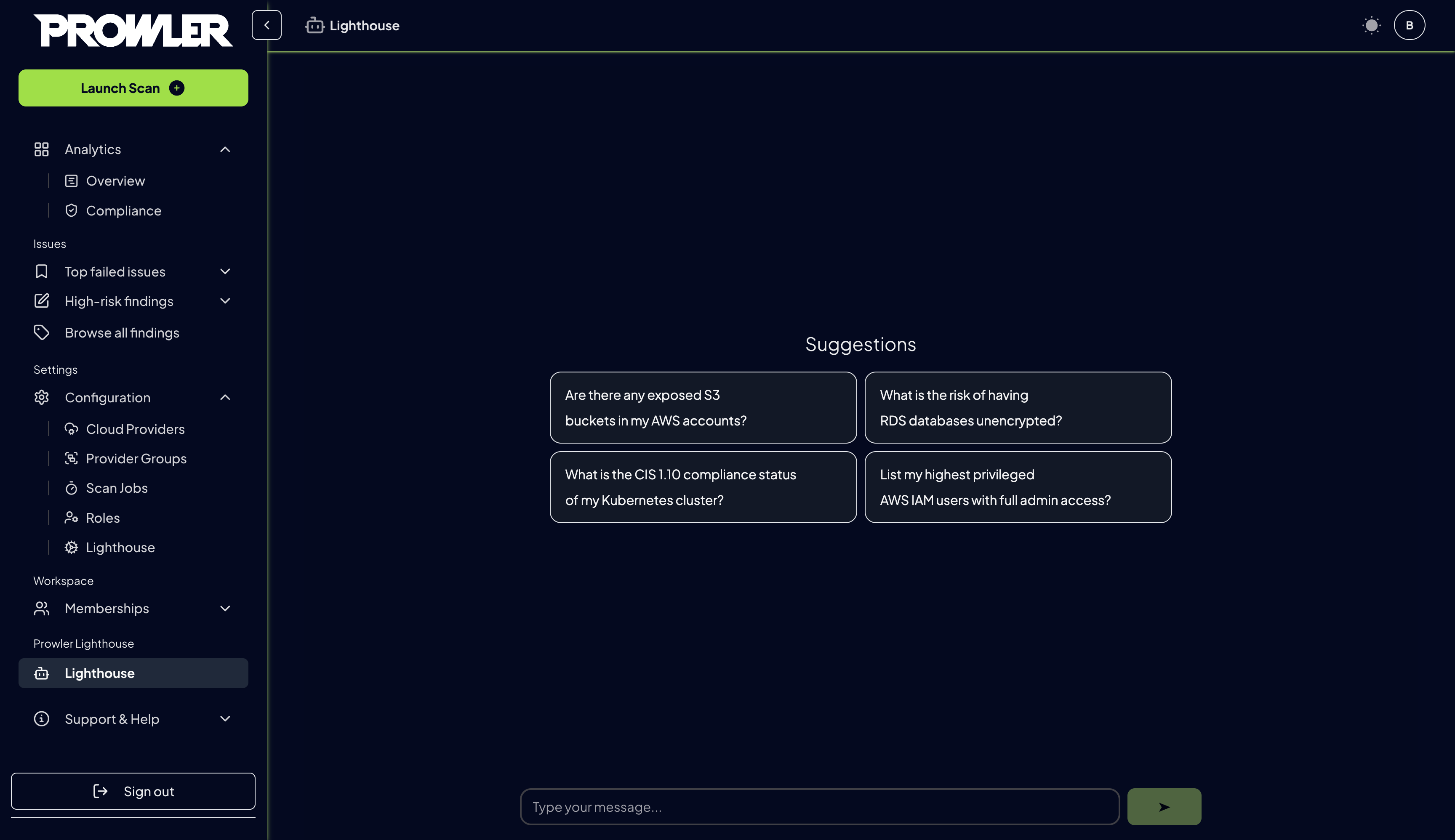Expand Support & Help menu
This screenshot has height=840, width=1455.
225,719
